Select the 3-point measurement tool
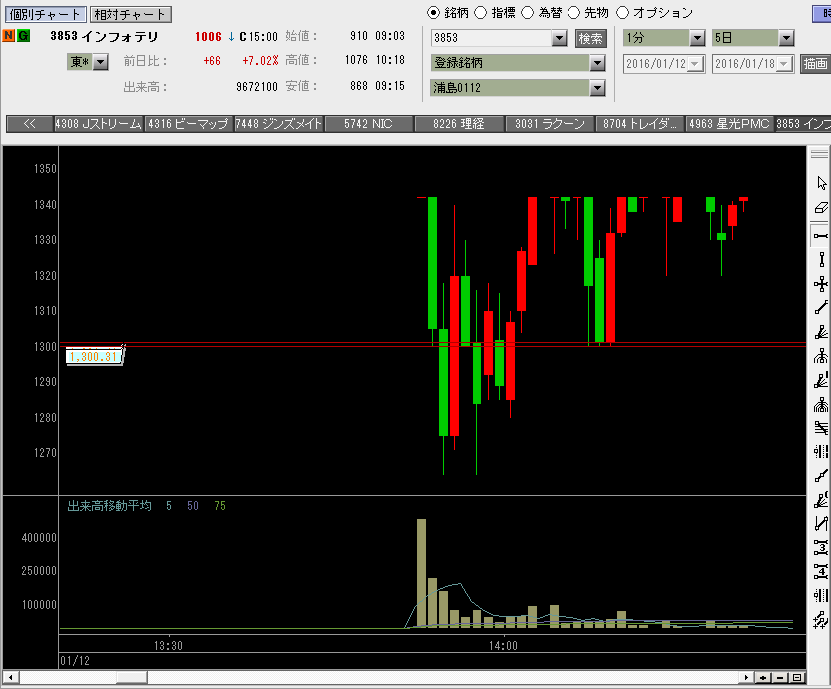 tap(821, 547)
